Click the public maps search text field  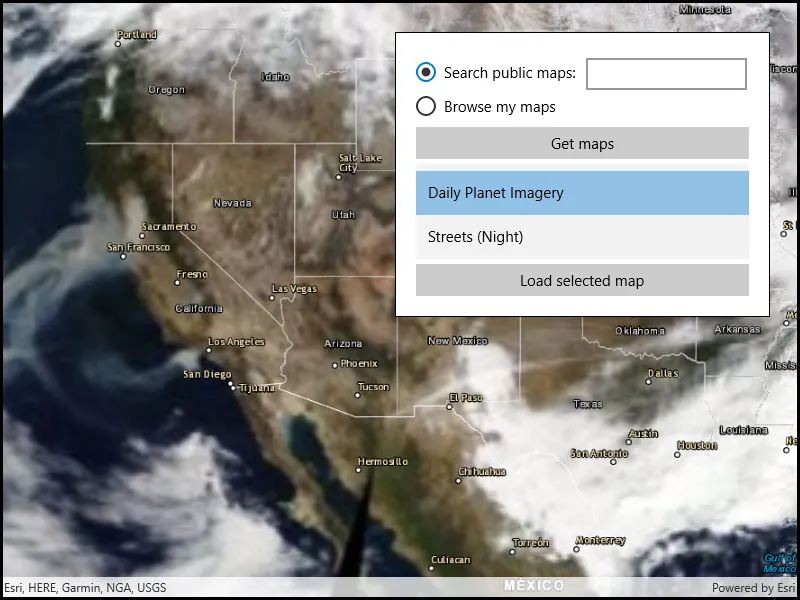(666, 74)
